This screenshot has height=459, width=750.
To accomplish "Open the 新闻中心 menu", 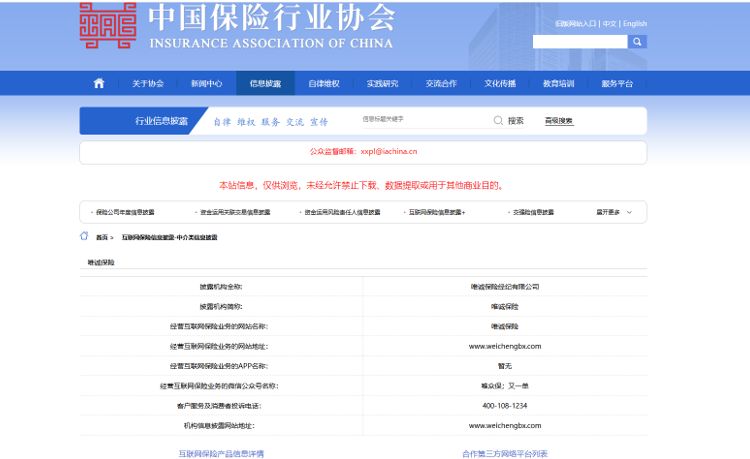I will click(207, 83).
